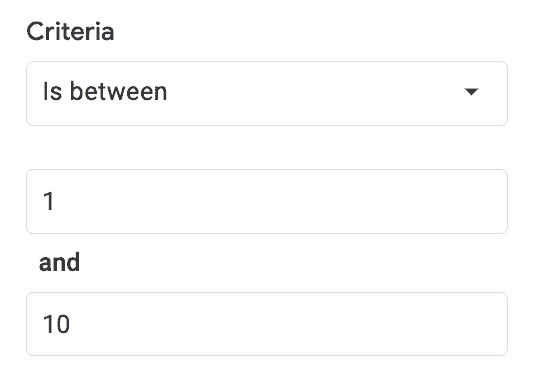Click the 'and' label between fields

click(x=59, y=262)
